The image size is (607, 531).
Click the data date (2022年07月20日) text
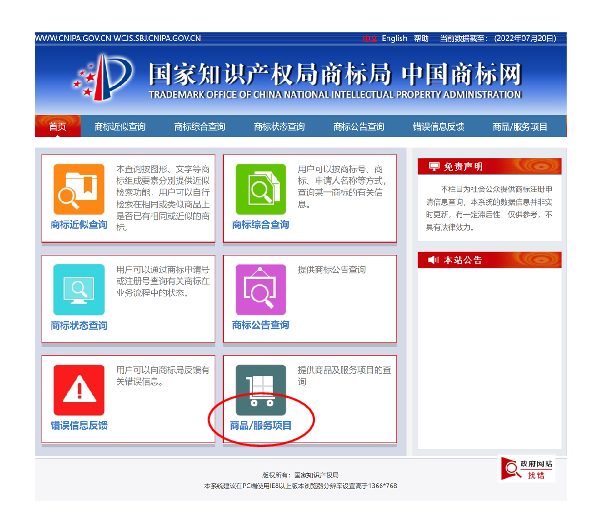(525, 38)
